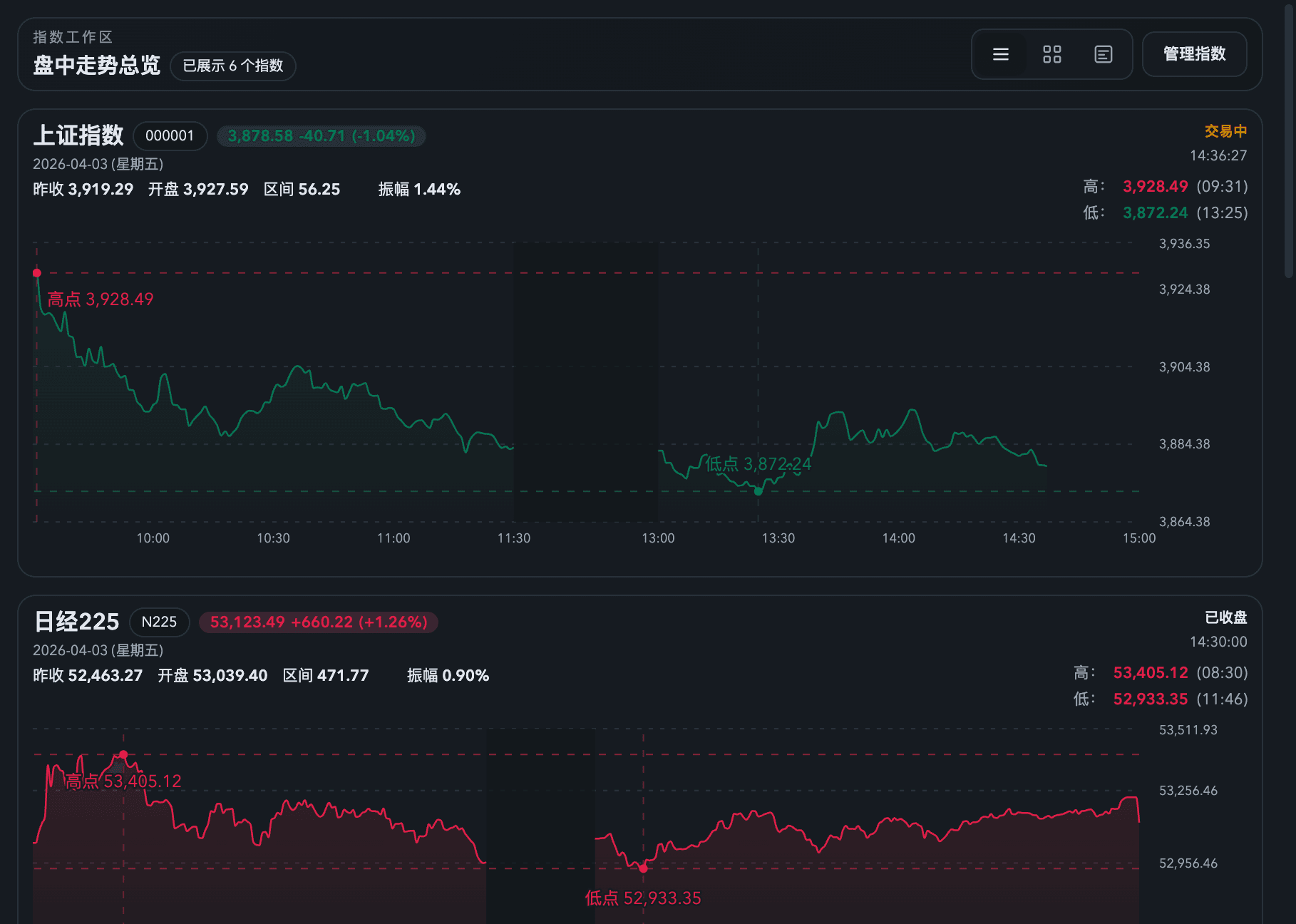Click the red 53,123.49 price change badge
Viewport: 1296px width, 924px height.
[x=319, y=622]
